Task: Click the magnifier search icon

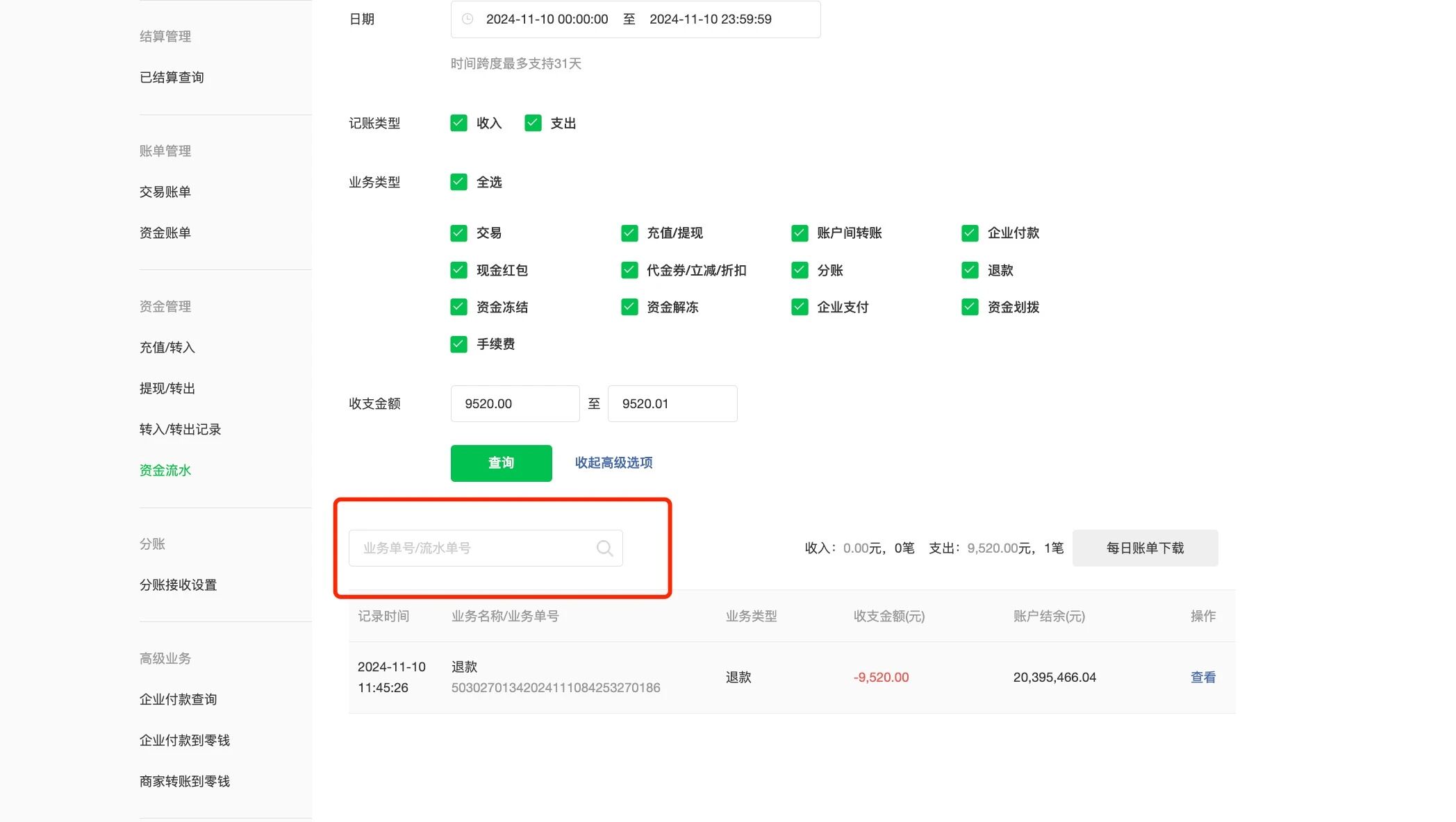Action: click(x=604, y=548)
